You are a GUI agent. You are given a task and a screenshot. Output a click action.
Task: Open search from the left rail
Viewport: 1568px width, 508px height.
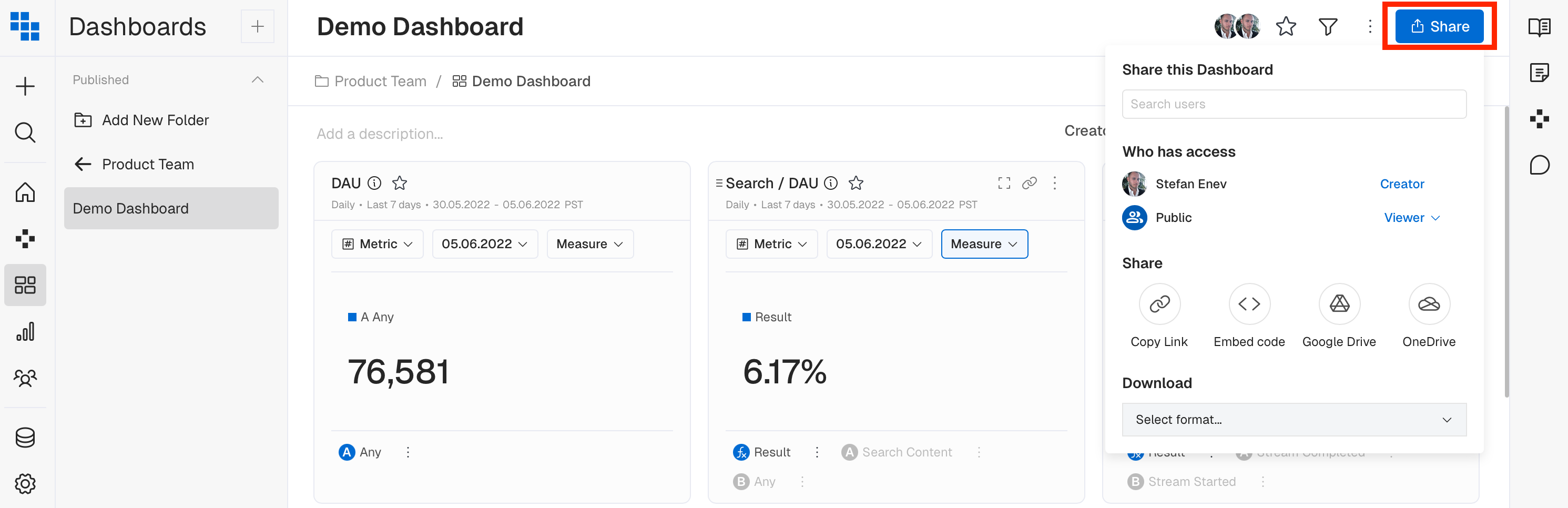coord(25,132)
